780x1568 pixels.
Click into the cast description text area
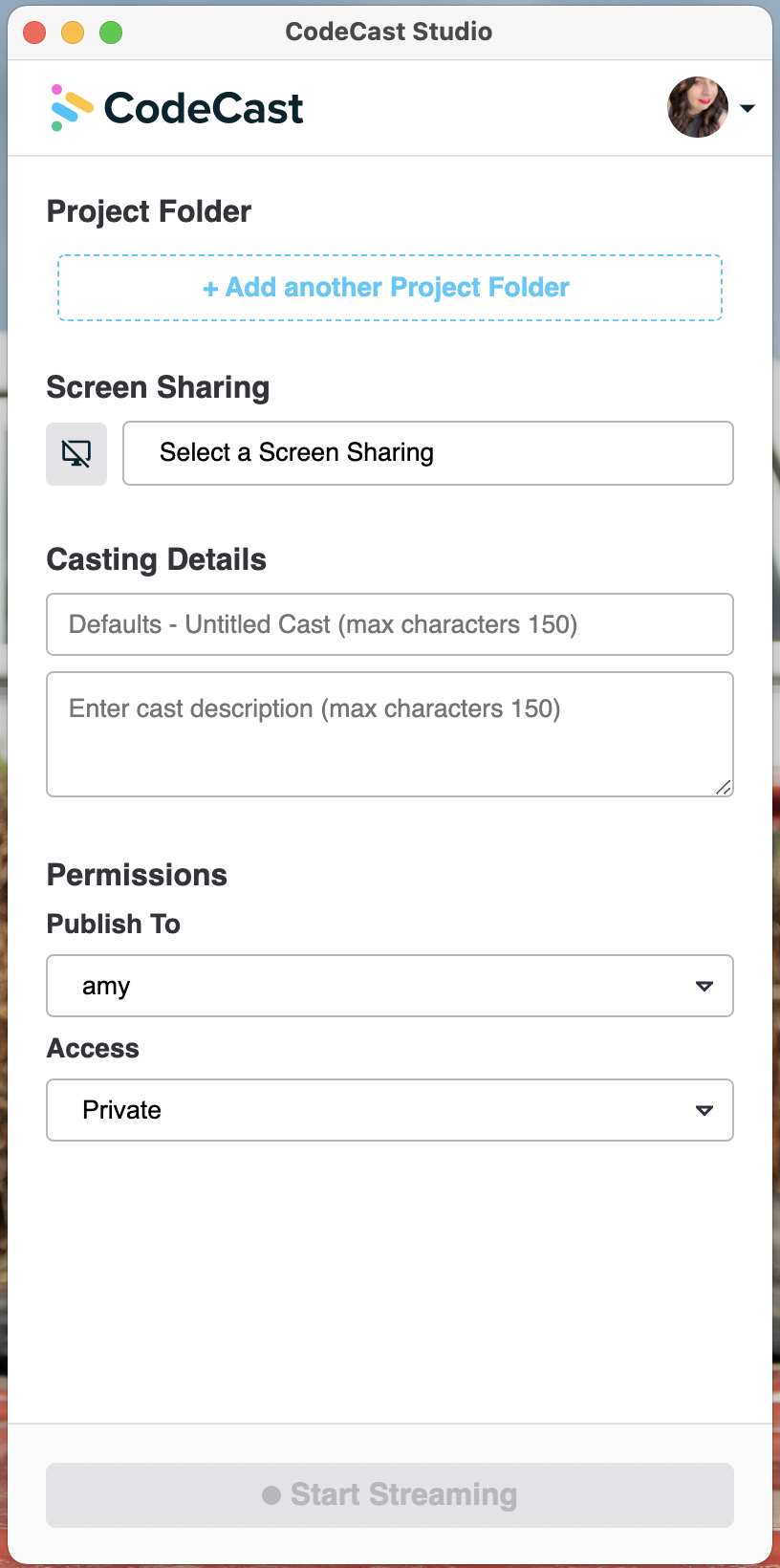pos(390,734)
